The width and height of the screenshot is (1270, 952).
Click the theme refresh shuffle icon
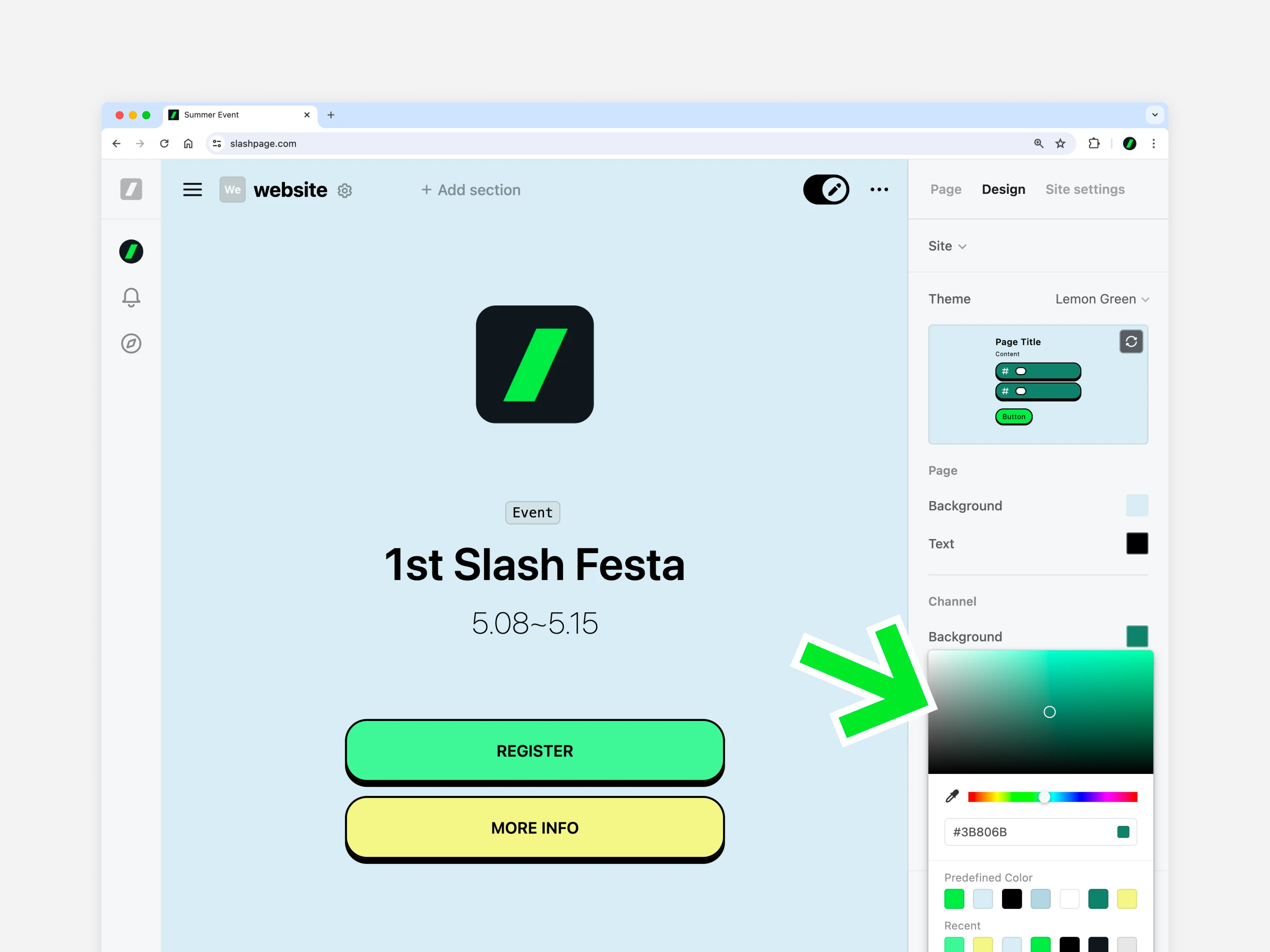click(1130, 342)
